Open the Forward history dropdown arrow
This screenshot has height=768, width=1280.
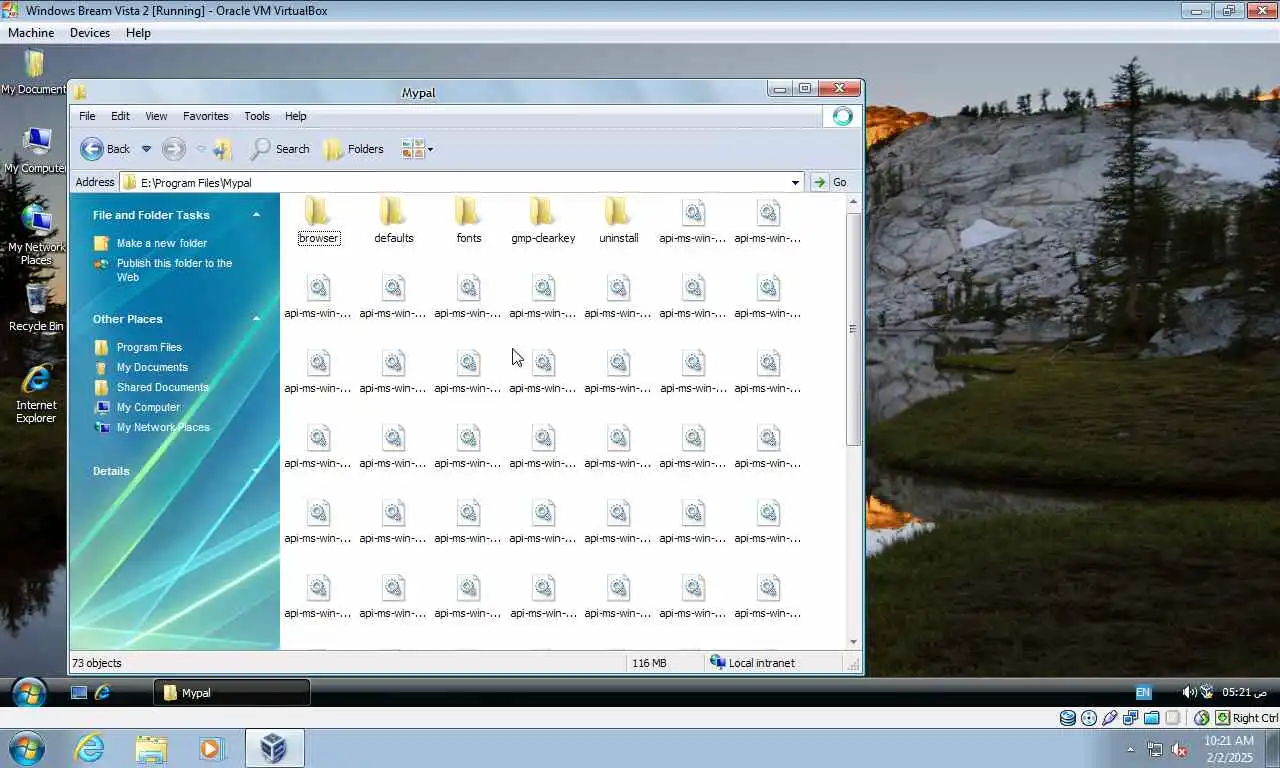click(x=201, y=149)
